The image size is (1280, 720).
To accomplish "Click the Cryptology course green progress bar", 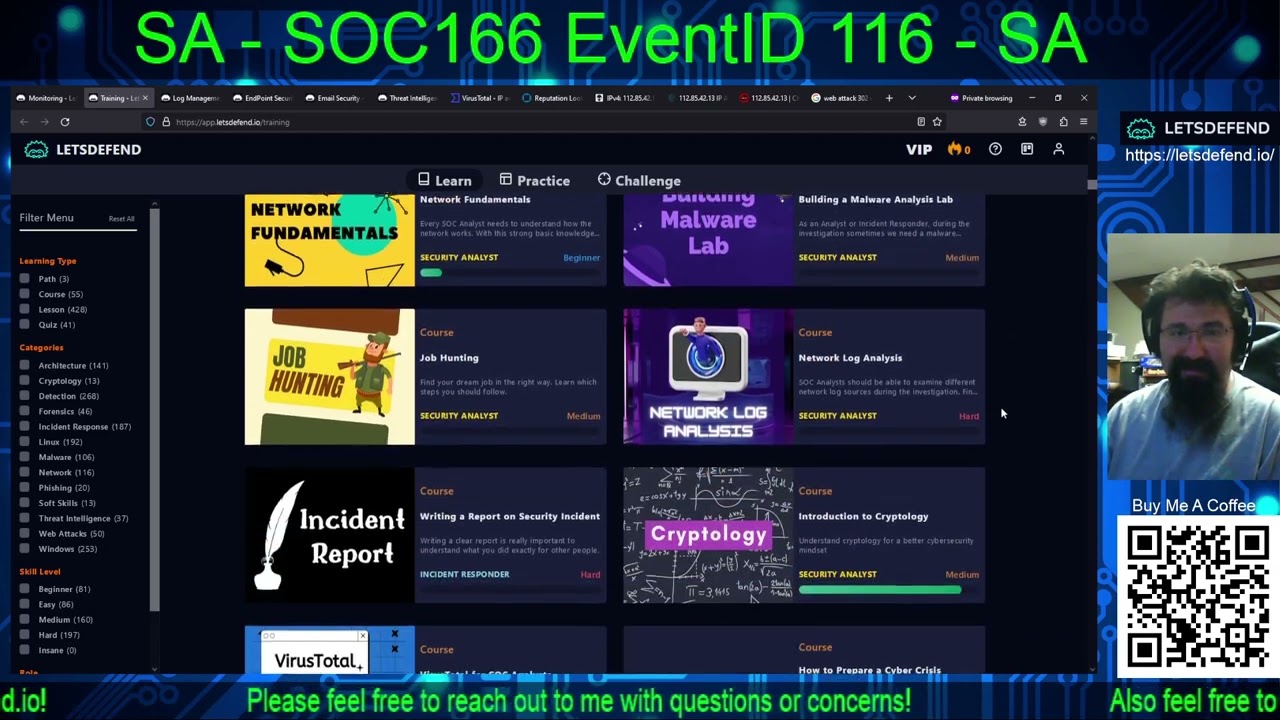I will (880, 590).
